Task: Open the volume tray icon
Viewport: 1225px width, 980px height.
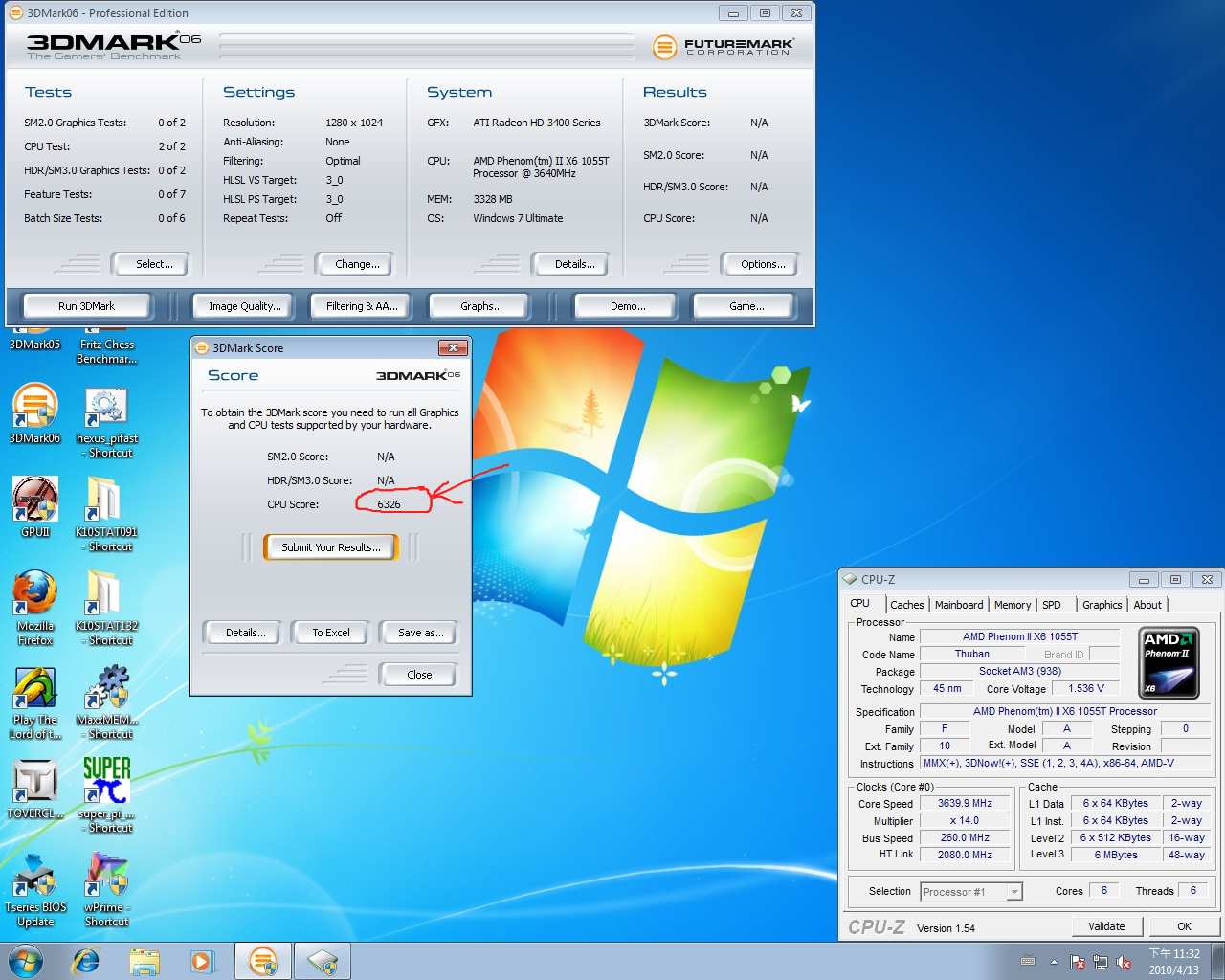Action: pyautogui.click(x=1124, y=962)
